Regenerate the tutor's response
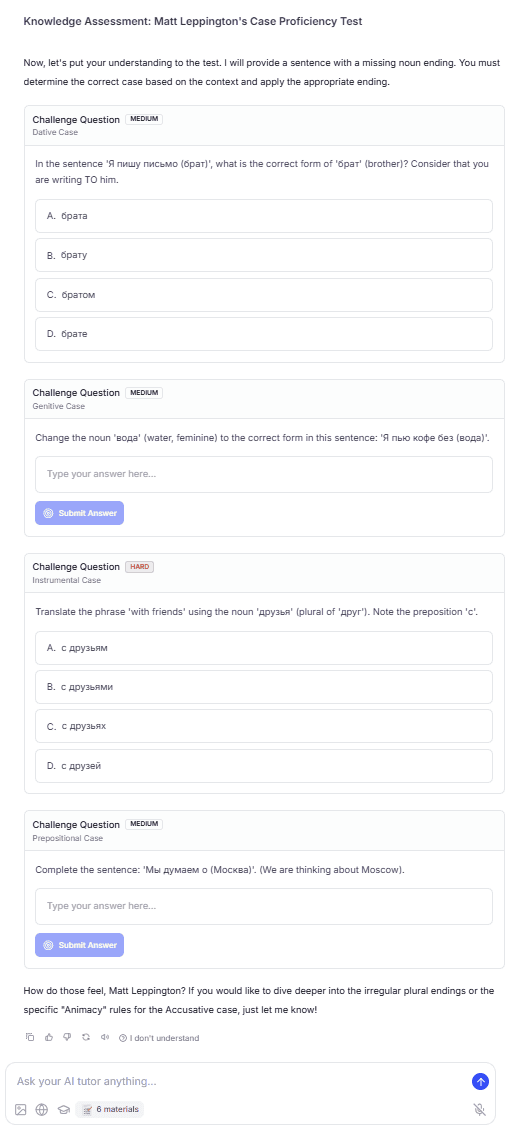This screenshot has width=528, height=1132. pos(86,1037)
